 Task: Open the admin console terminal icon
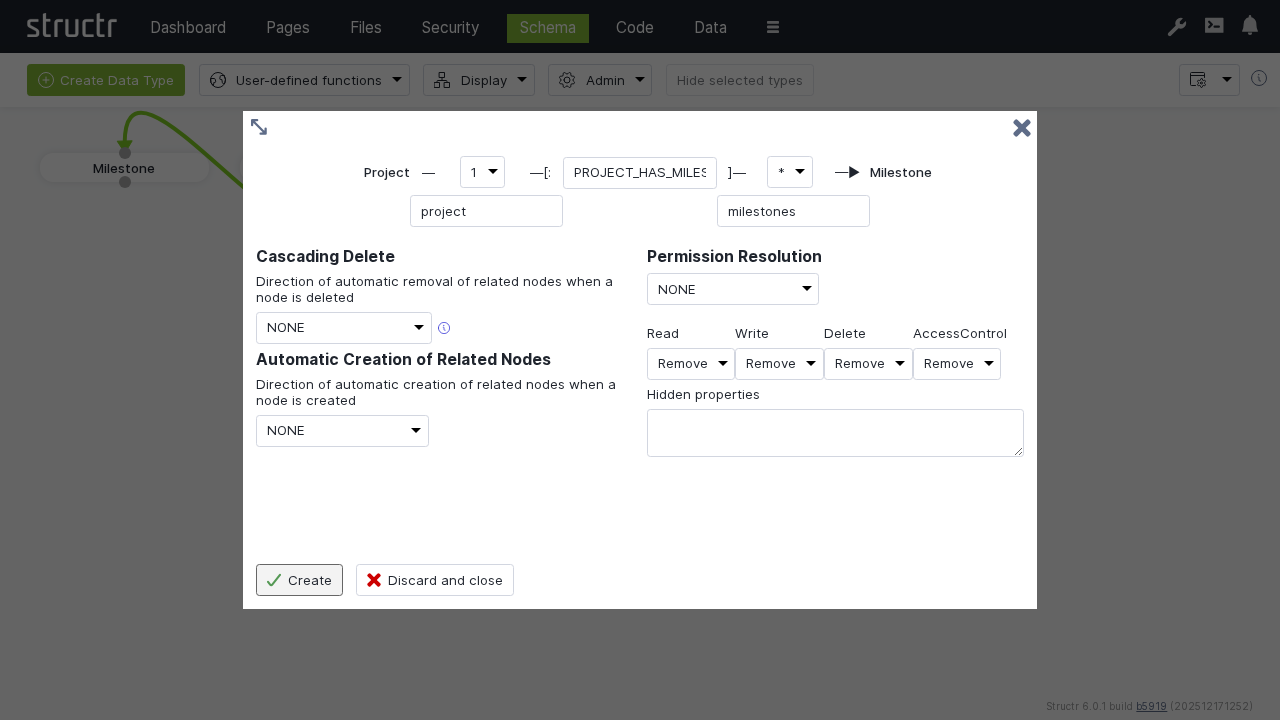(x=1214, y=26)
